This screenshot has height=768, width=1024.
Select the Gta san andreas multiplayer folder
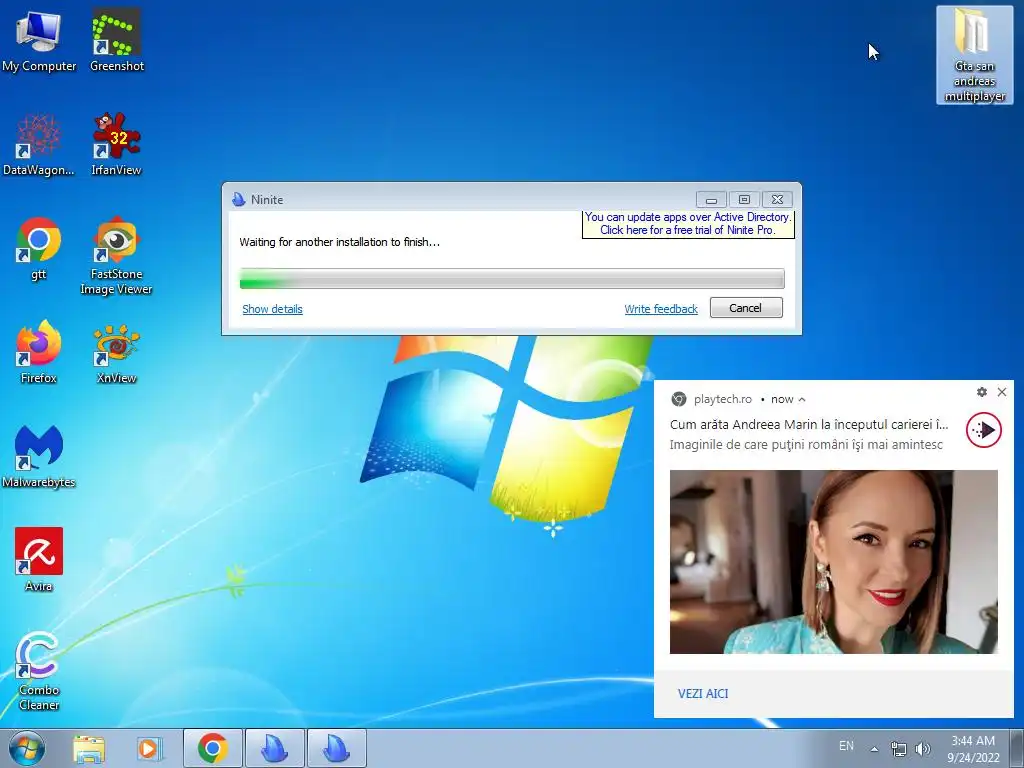pyautogui.click(x=974, y=56)
